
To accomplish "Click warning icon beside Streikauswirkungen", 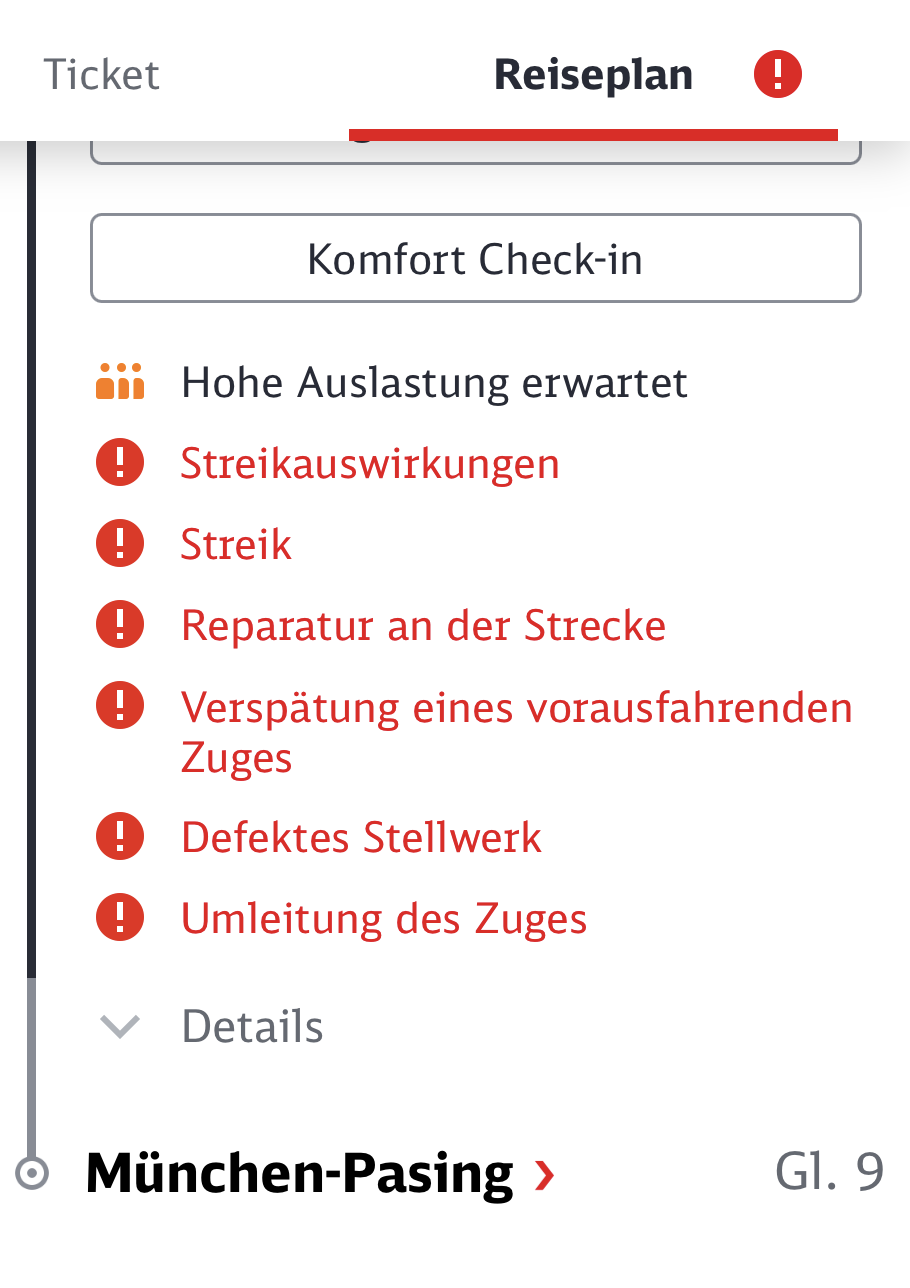I will [120, 463].
